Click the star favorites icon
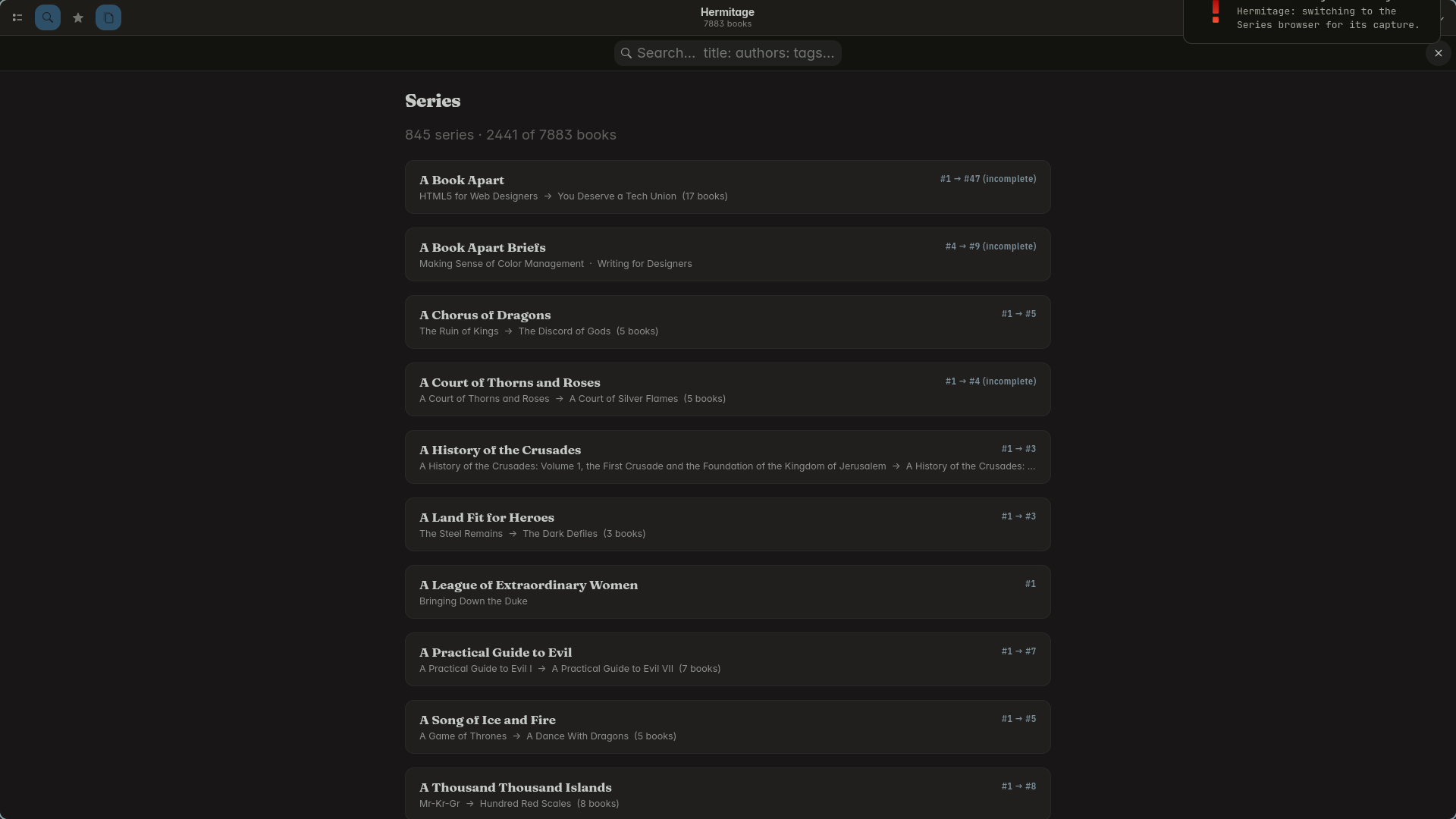1456x819 pixels. point(78,17)
